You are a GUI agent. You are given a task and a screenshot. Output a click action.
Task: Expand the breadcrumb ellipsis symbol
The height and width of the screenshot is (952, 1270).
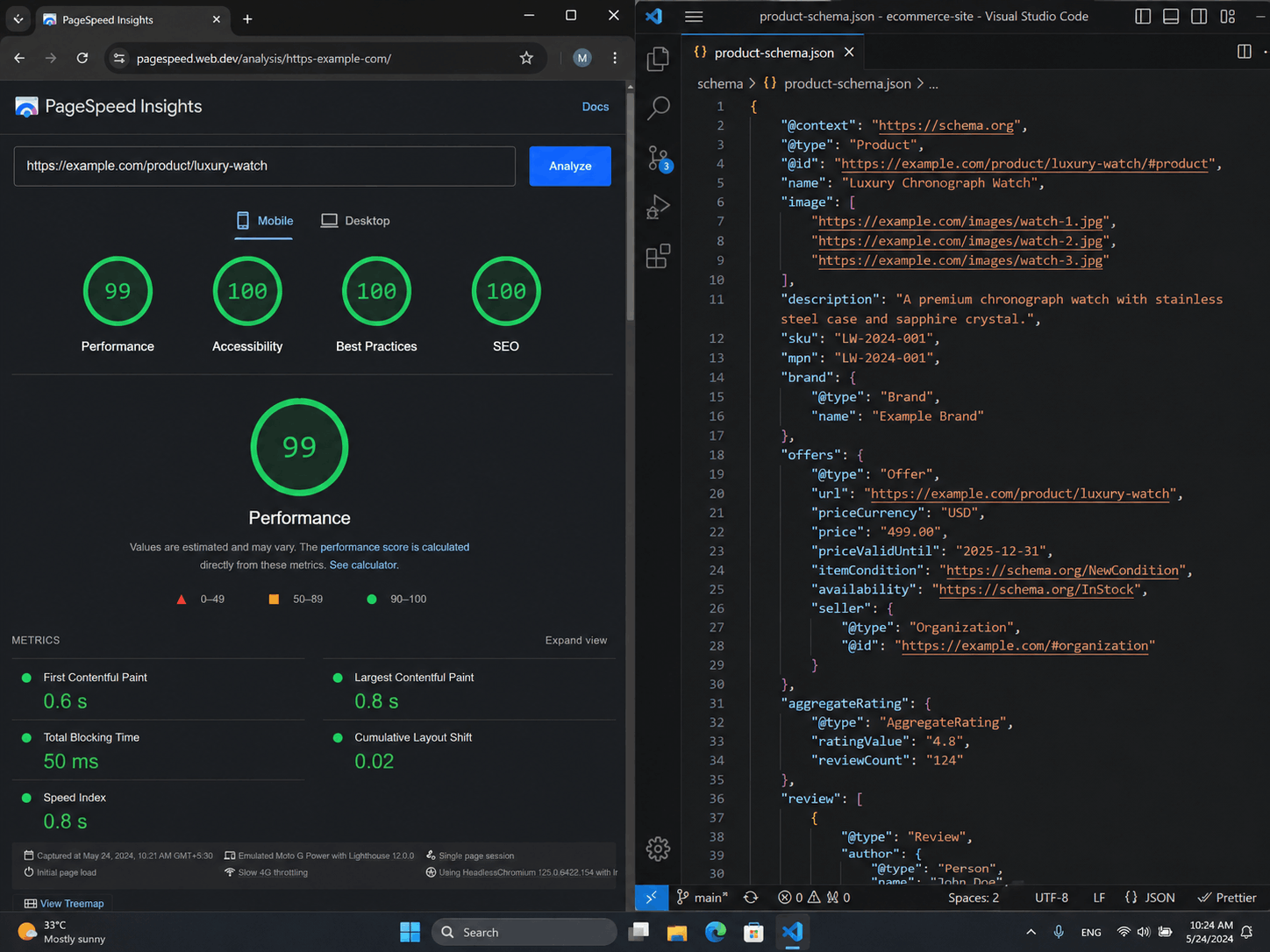click(x=933, y=84)
